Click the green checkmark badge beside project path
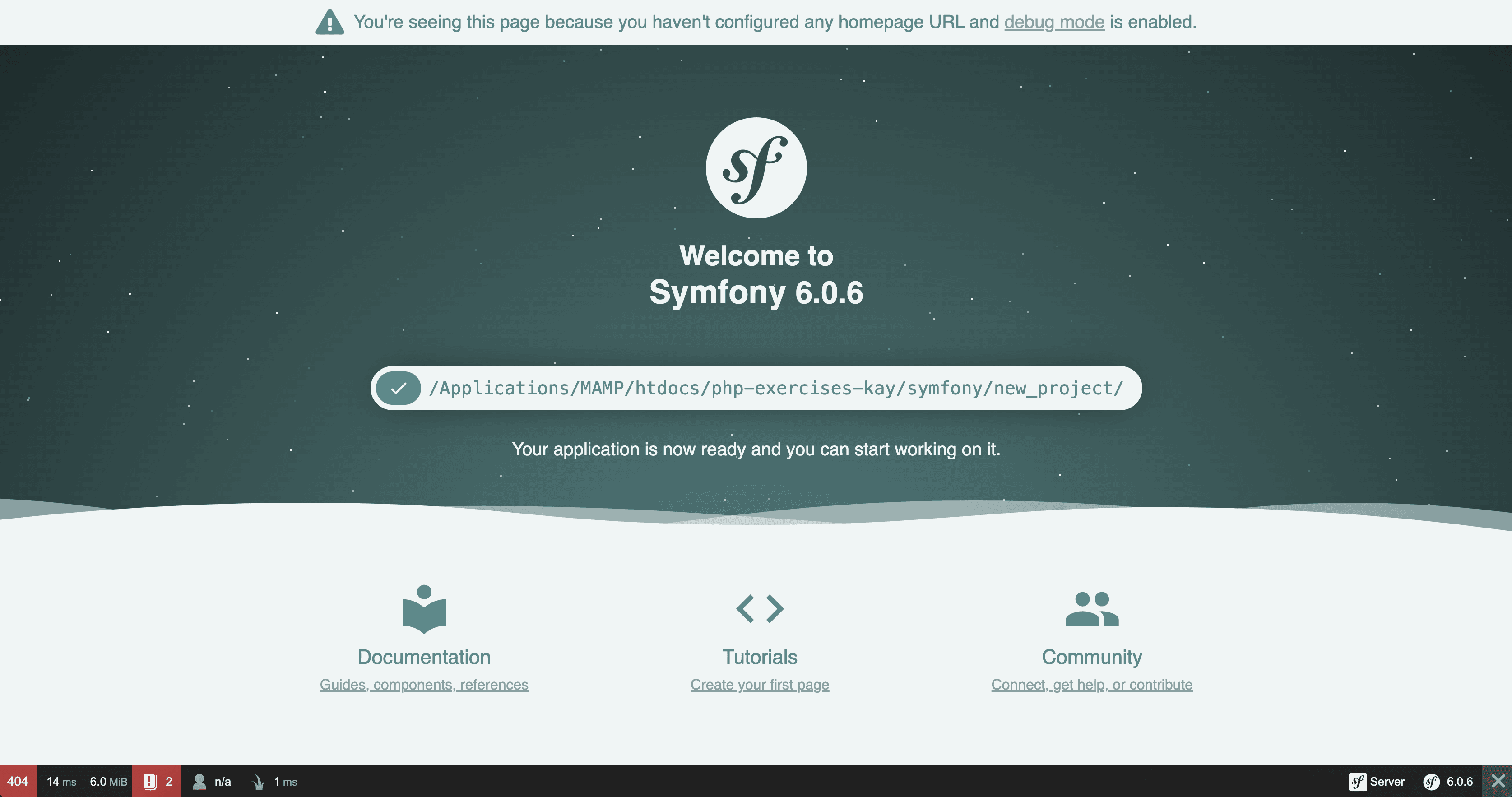 (399, 388)
